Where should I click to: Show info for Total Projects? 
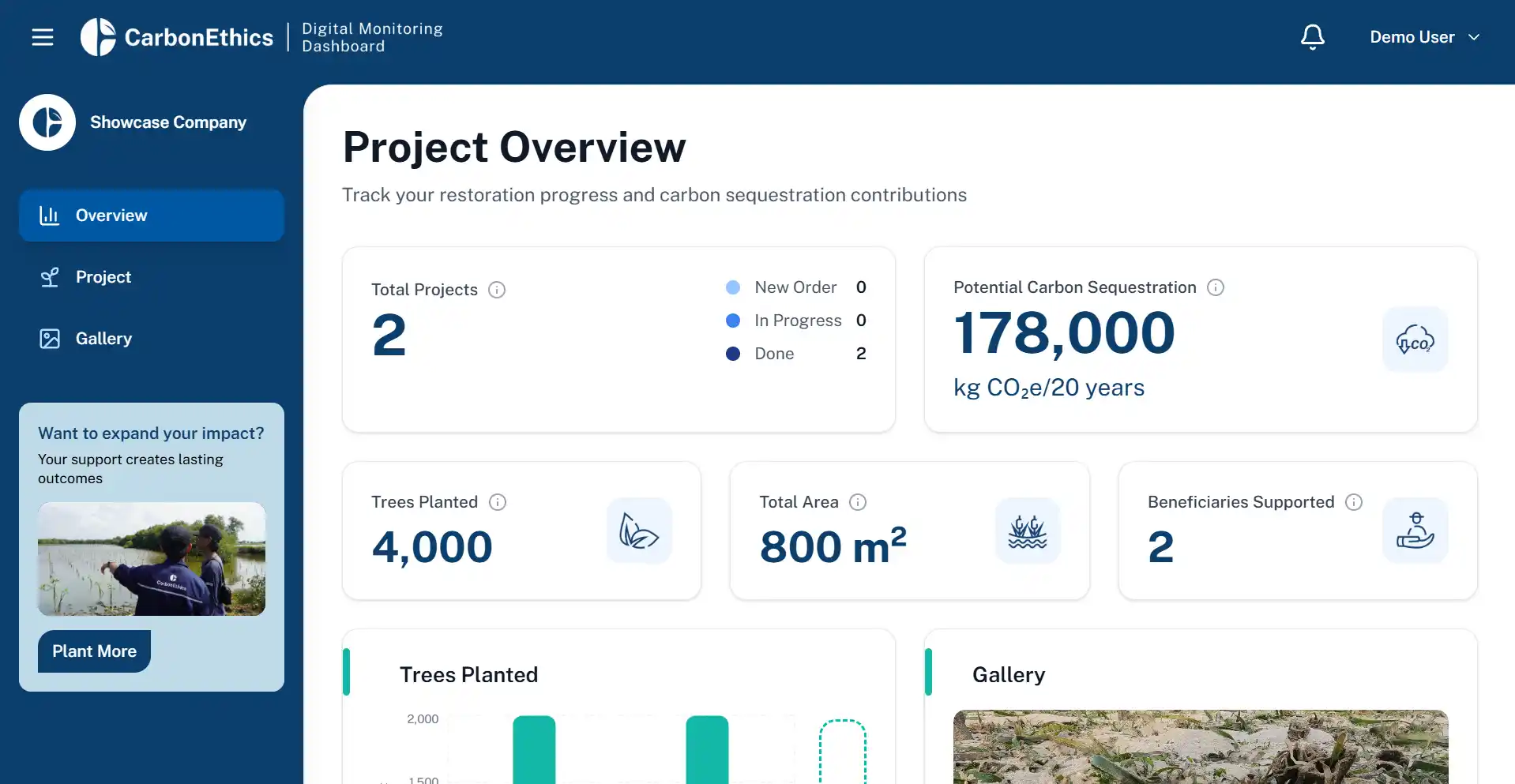pos(497,290)
